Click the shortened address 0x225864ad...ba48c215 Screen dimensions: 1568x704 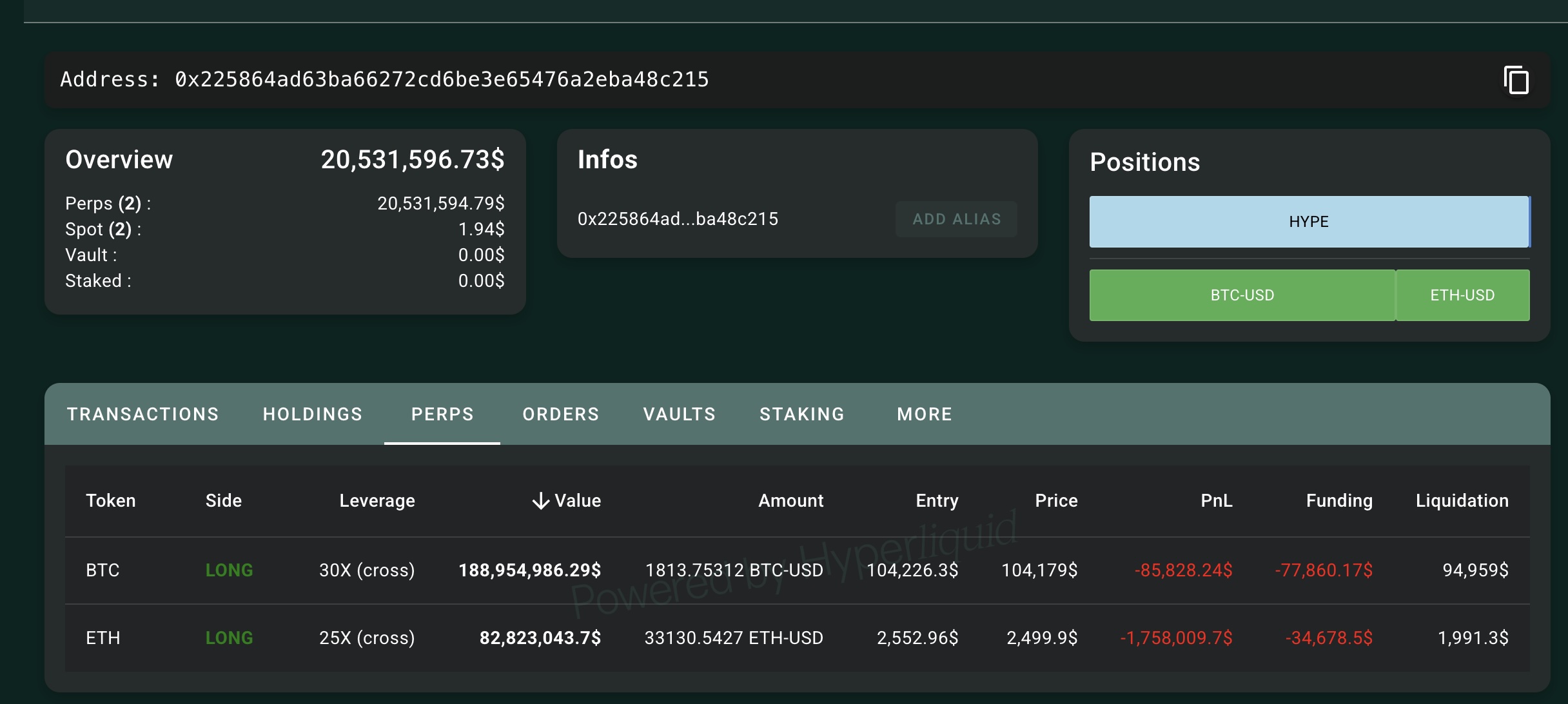pos(678,219)
